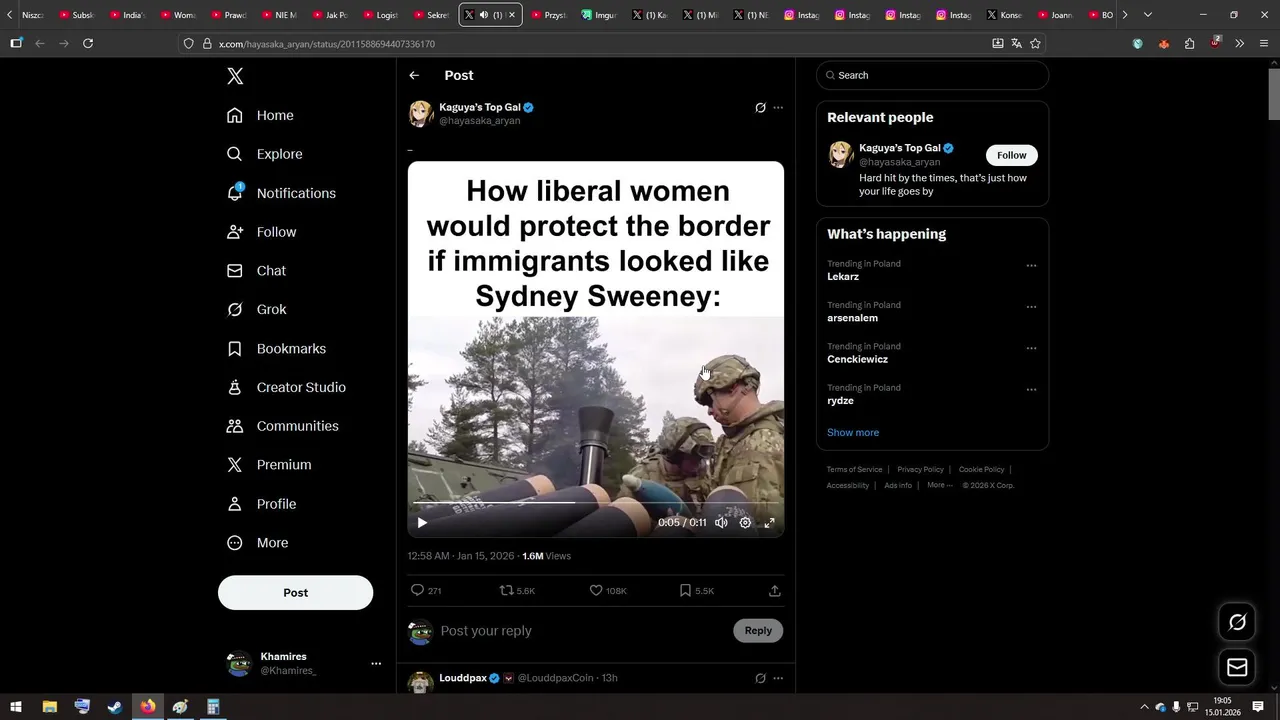Open options for the Lekarz trend

pyautogui.click(x=1031, y=266)
